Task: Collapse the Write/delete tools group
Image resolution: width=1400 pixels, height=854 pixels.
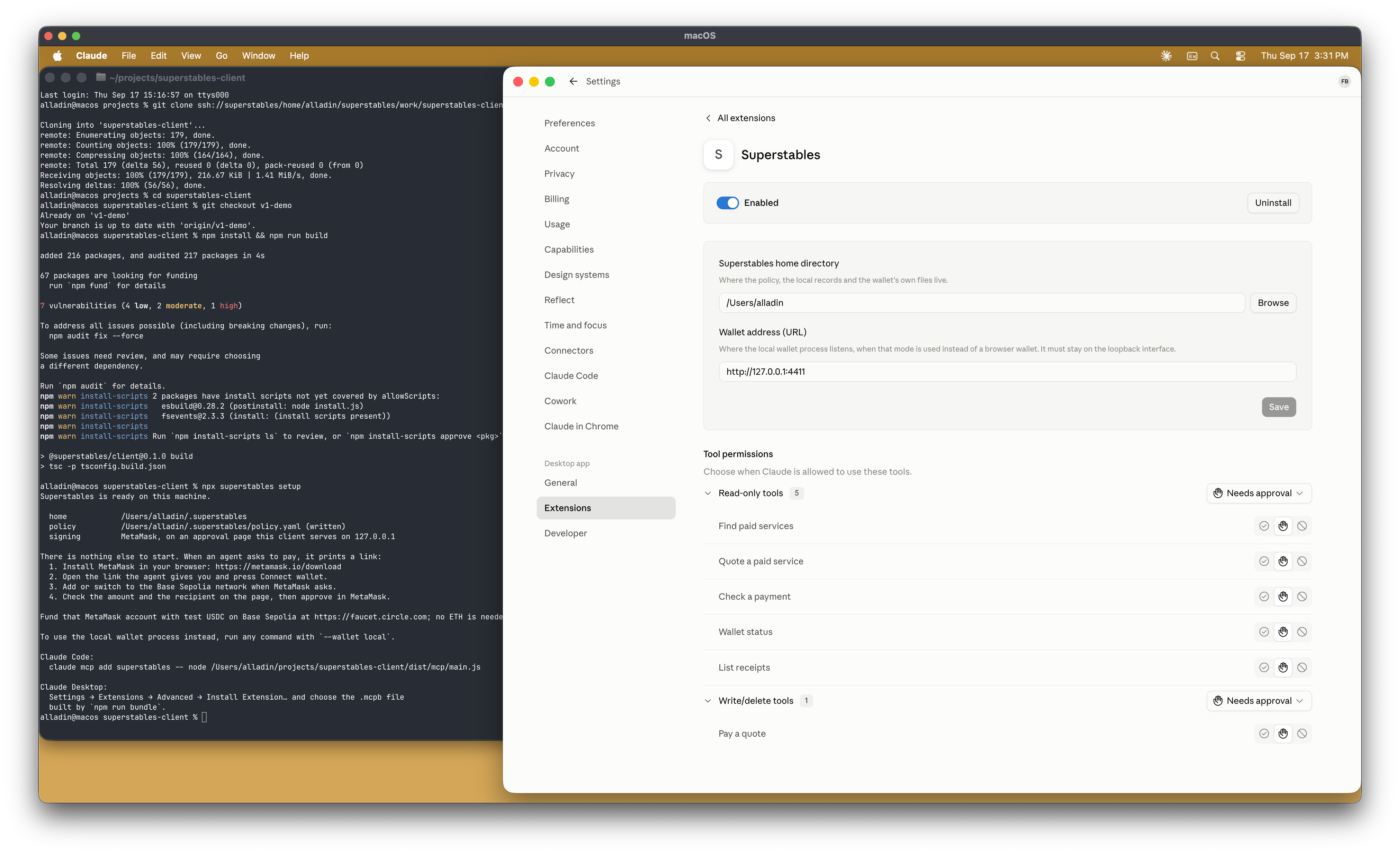Action: [707, 700]
